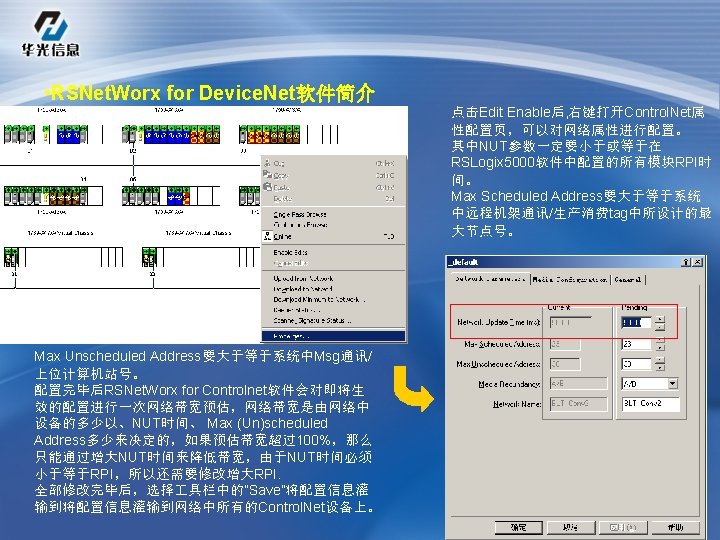
Task: Click the pending Max Scheduled Address field
Action: pyautogui.click(x=636, y=344)
